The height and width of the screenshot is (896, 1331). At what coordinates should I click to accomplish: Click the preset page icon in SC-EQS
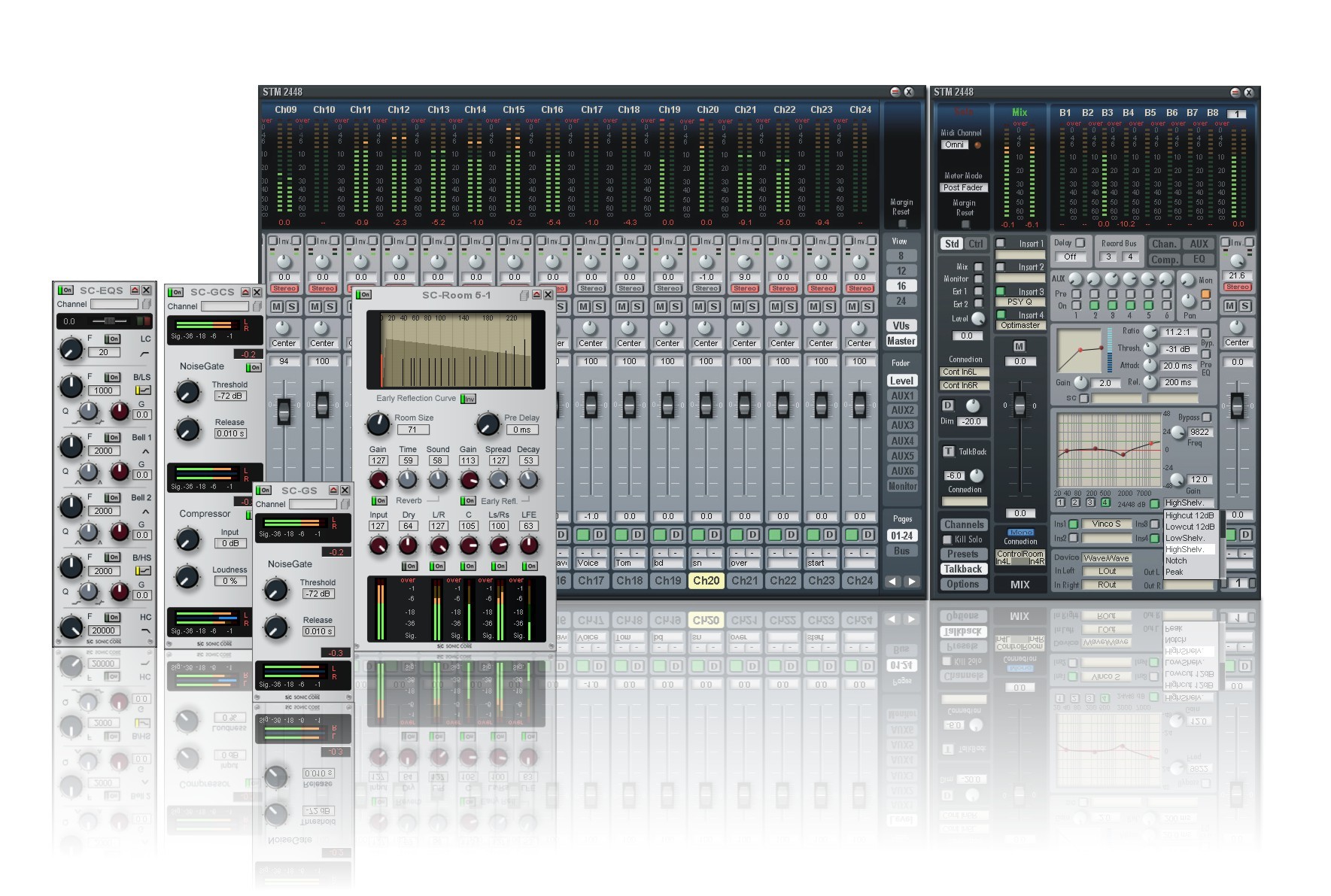click(x=147, y=305)
